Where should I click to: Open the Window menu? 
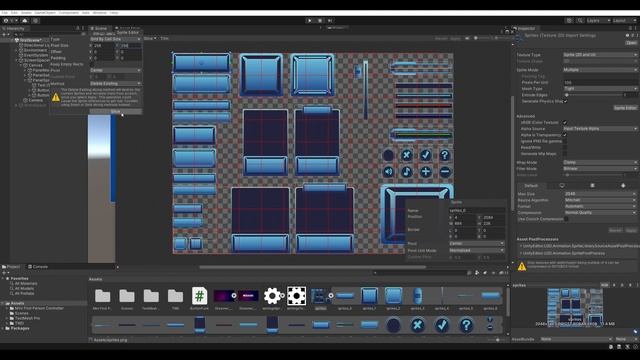pos(99,13)
